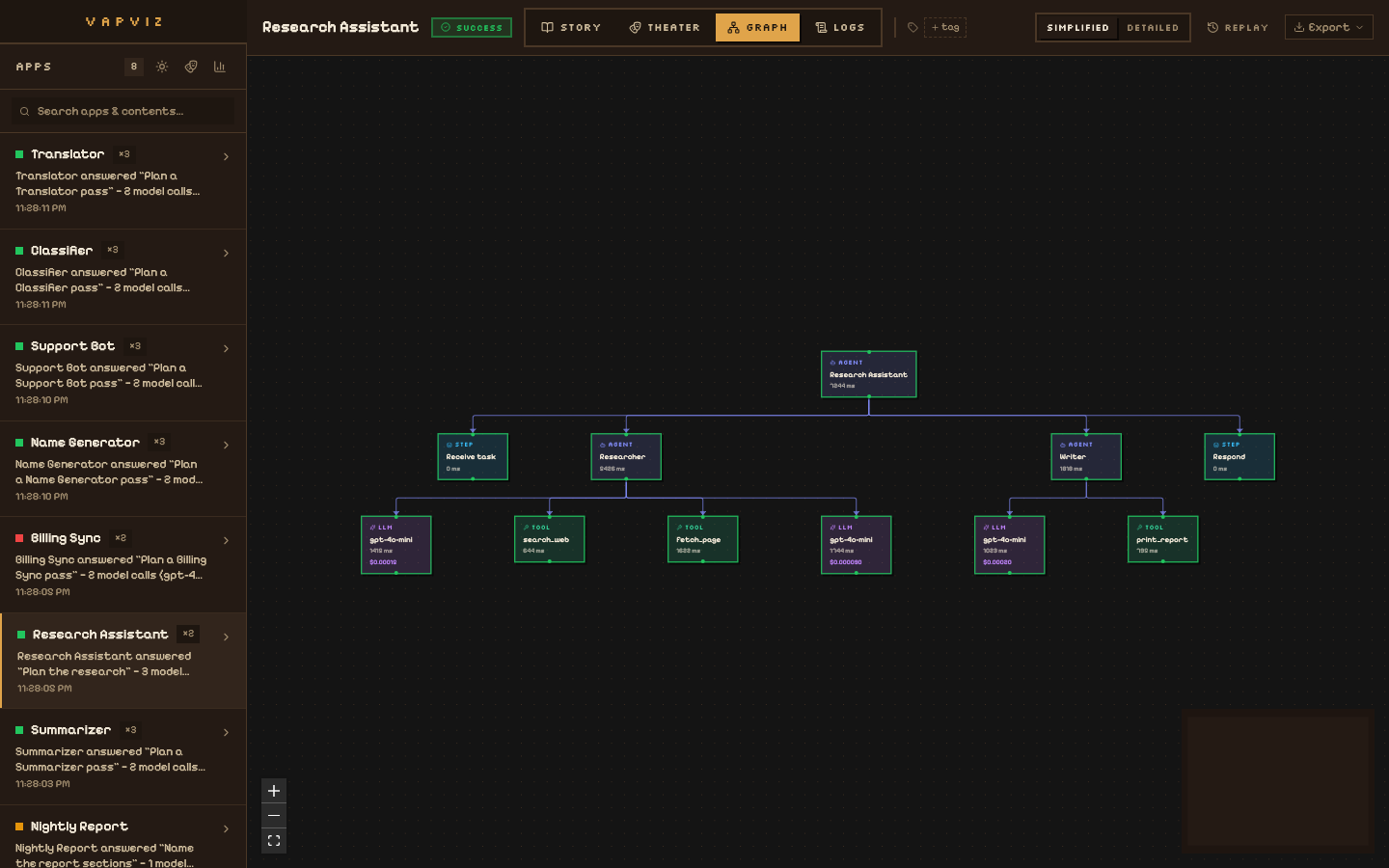1389x868 pixels.
Task: Click the orange status square beside Nightly Report
Action: 19,827
